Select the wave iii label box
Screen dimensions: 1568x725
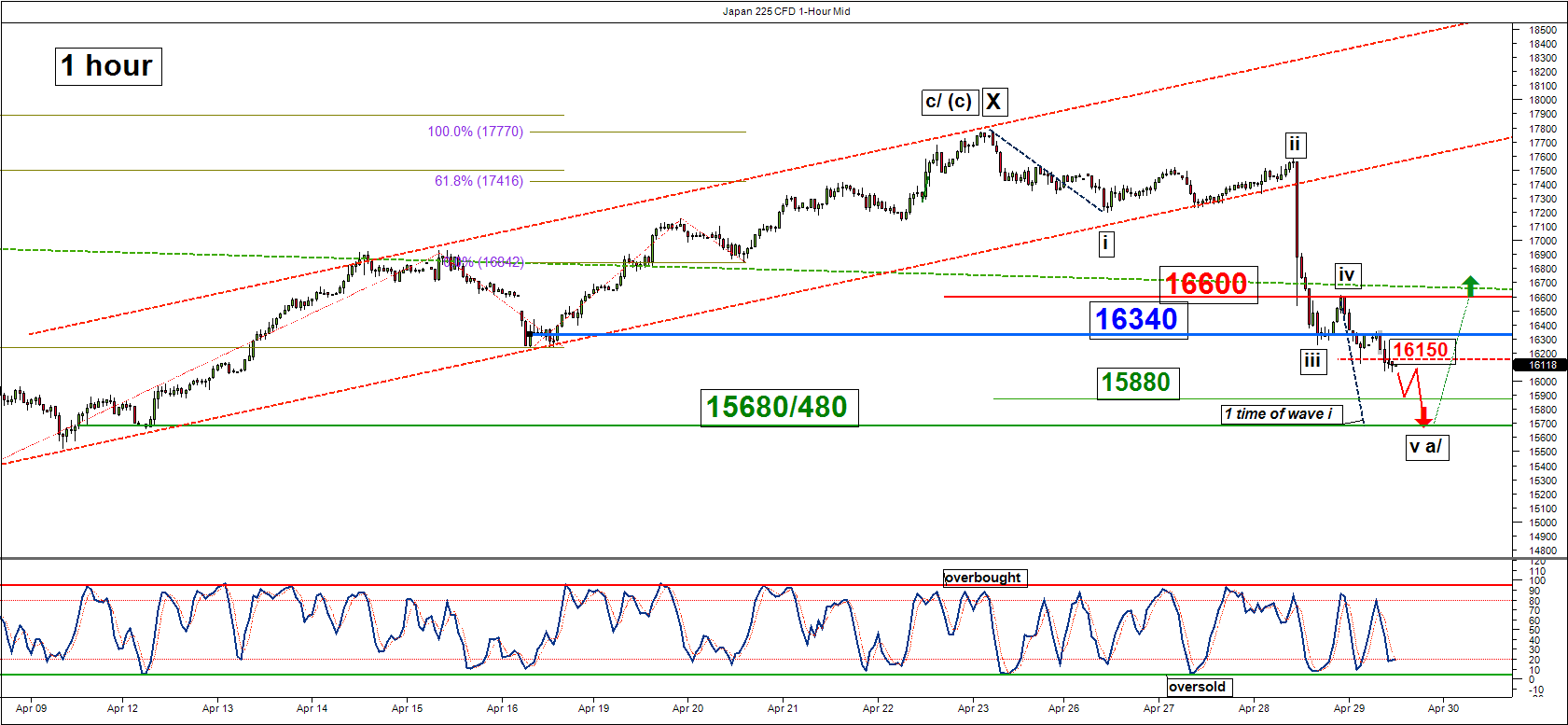tap(1312, 361)
